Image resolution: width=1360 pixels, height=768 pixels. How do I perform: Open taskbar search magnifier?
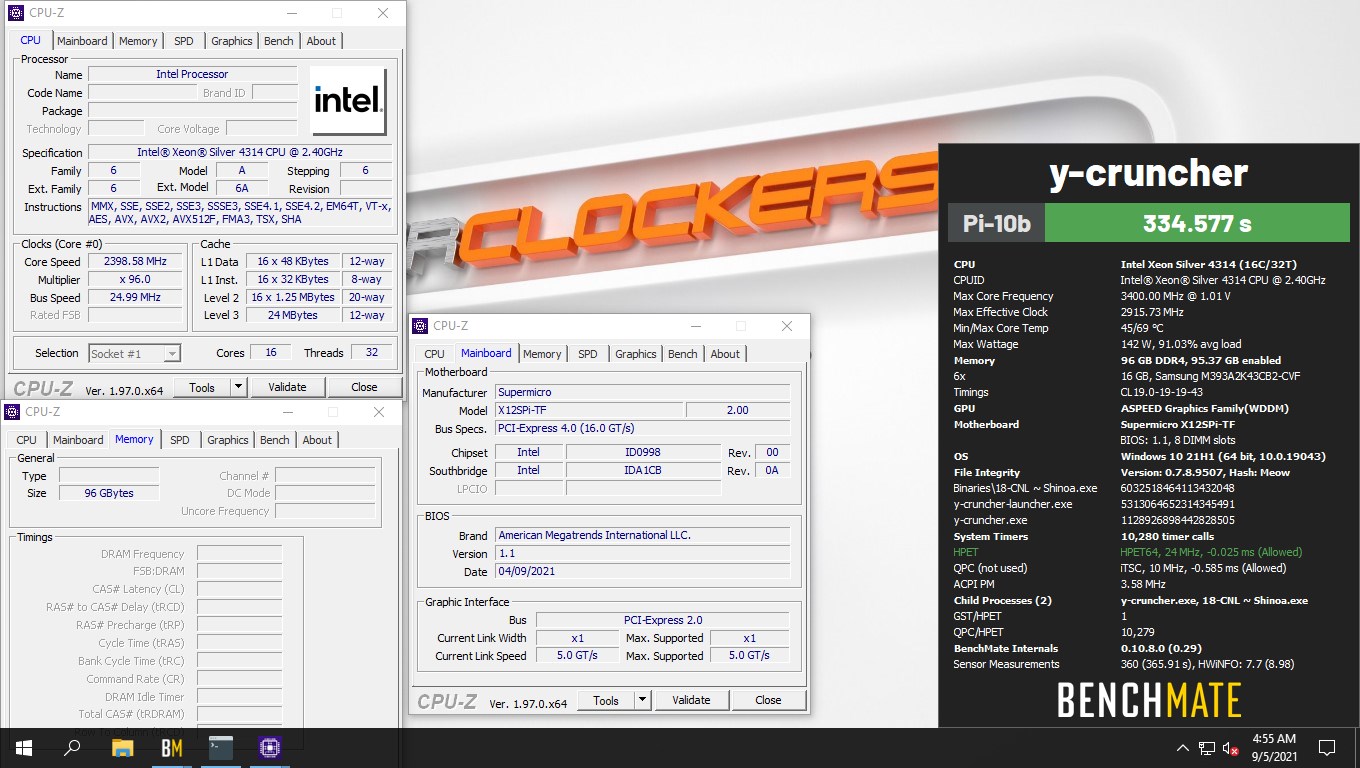72,747
